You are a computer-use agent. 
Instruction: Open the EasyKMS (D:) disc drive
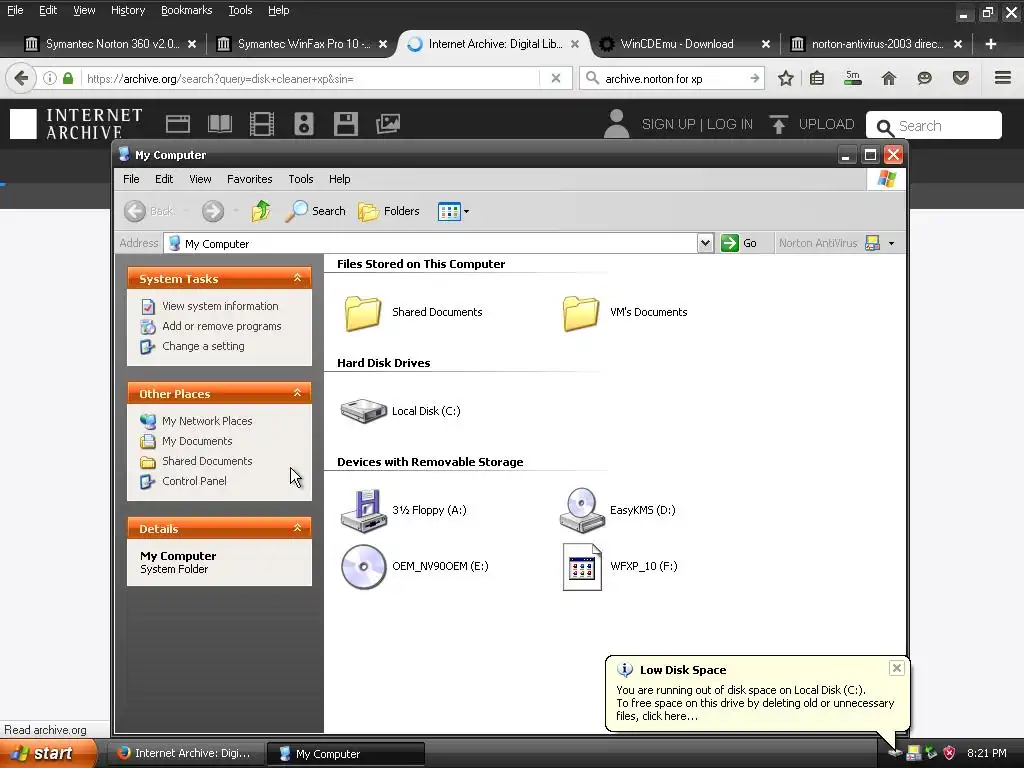(x=583, y=511)
